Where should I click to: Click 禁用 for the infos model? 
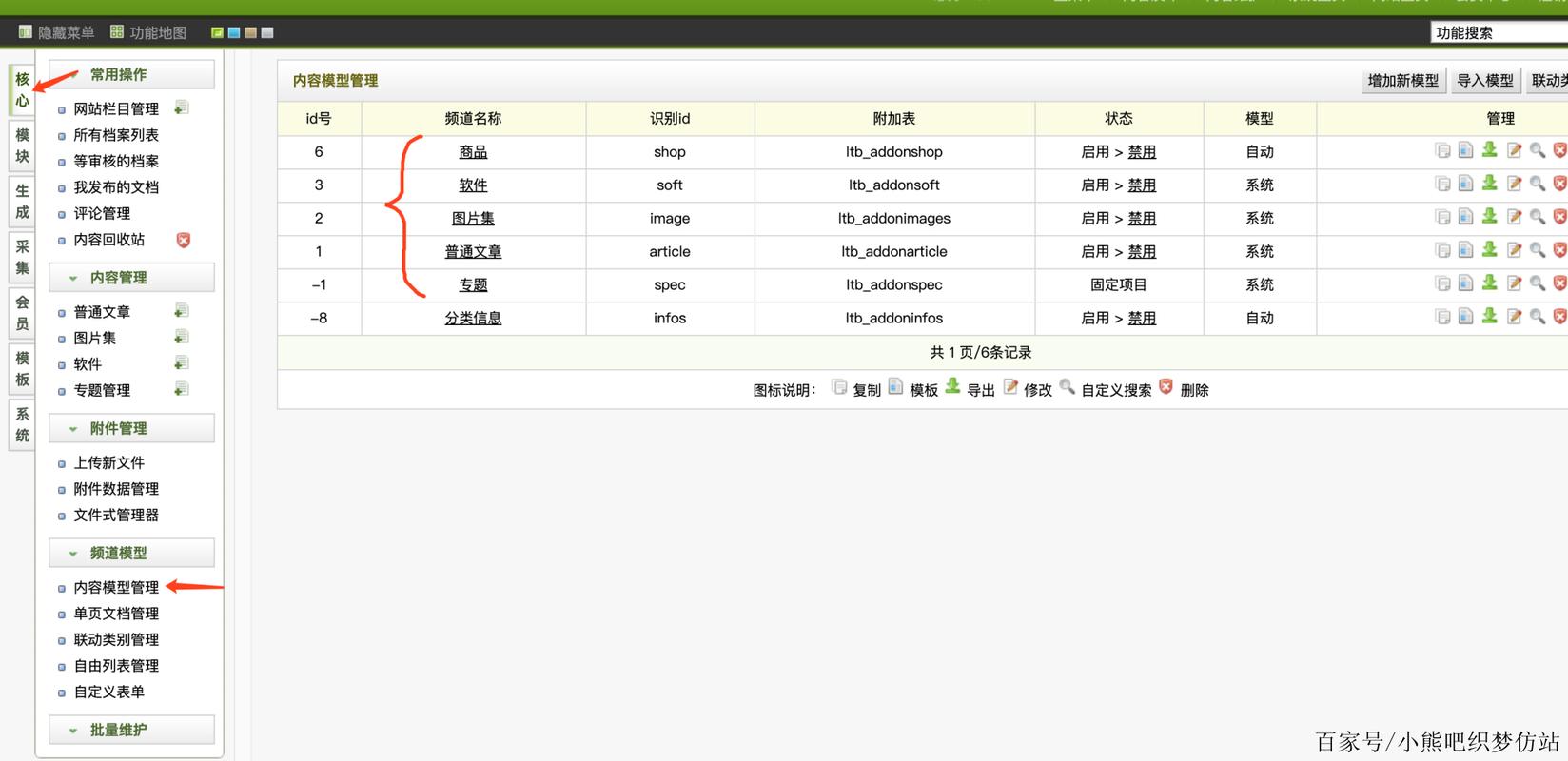(x=1142, y=319)
